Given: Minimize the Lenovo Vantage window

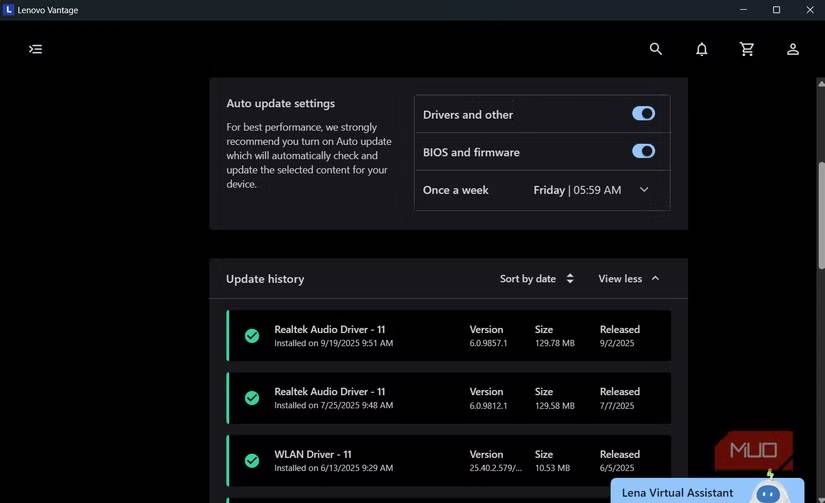Looking at the screenshot, I should coord(743,9).
